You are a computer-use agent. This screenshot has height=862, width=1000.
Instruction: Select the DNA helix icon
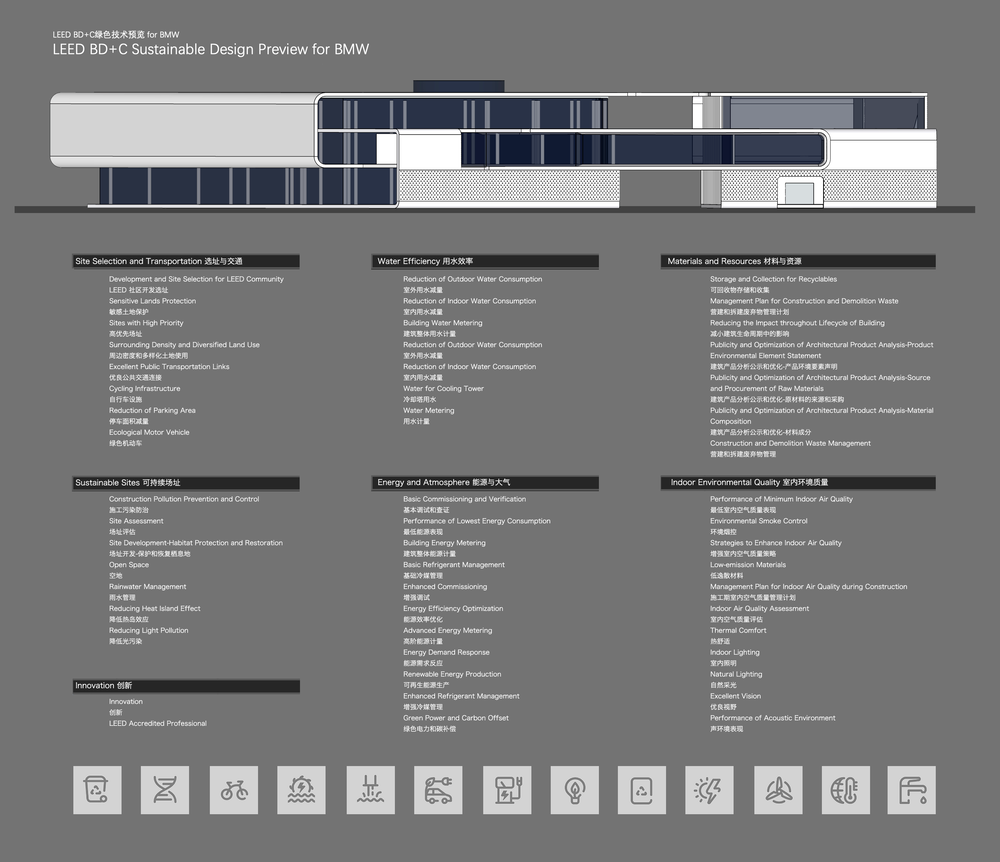tap(165, 790)
